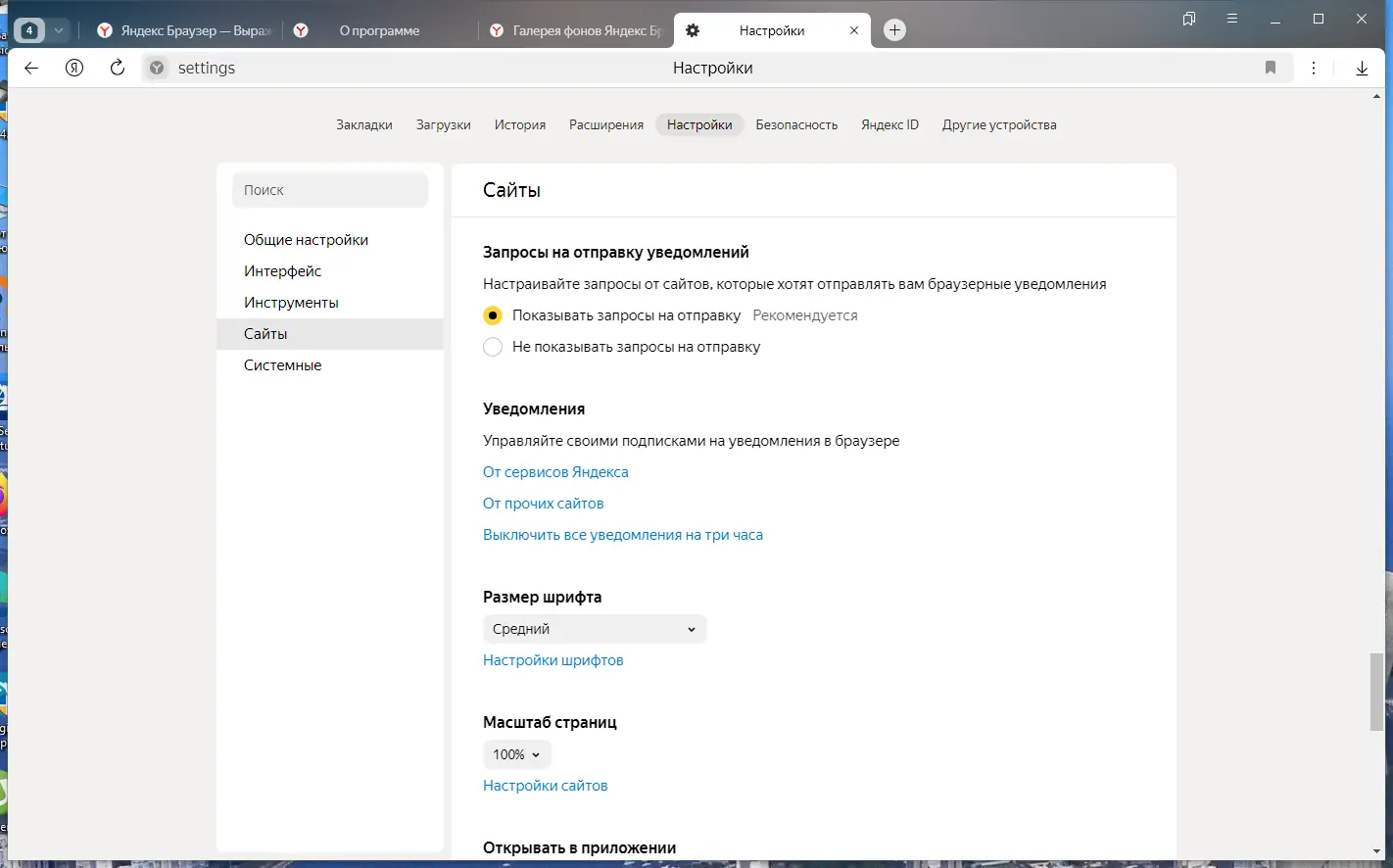Select Показывать запросы на отправку radio
Image resolution: width=1393 pixels, height=868 pixels.
[493, 315]
